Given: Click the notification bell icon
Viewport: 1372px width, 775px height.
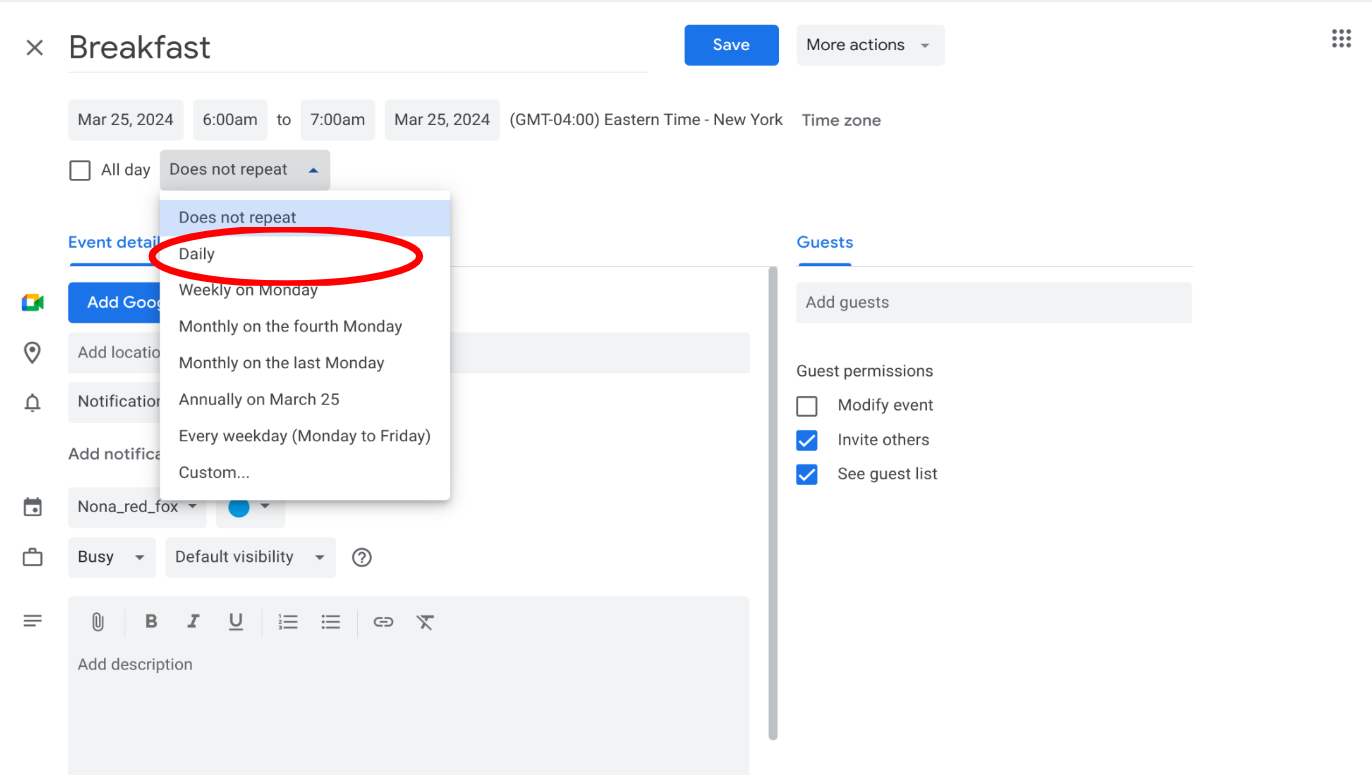Looking at the screenshot, I should [32, 402].
